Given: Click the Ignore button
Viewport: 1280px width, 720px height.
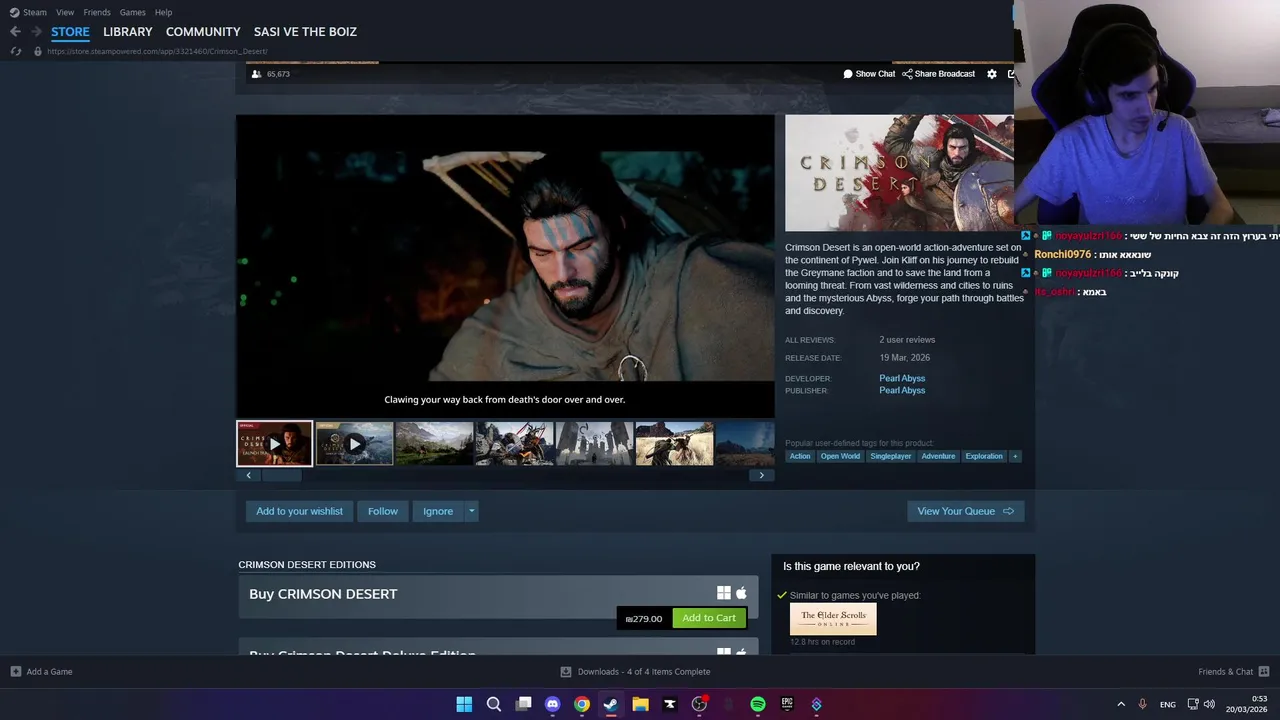Looking at the screenshot, I should pyautogui.click(x=438, y=511).
